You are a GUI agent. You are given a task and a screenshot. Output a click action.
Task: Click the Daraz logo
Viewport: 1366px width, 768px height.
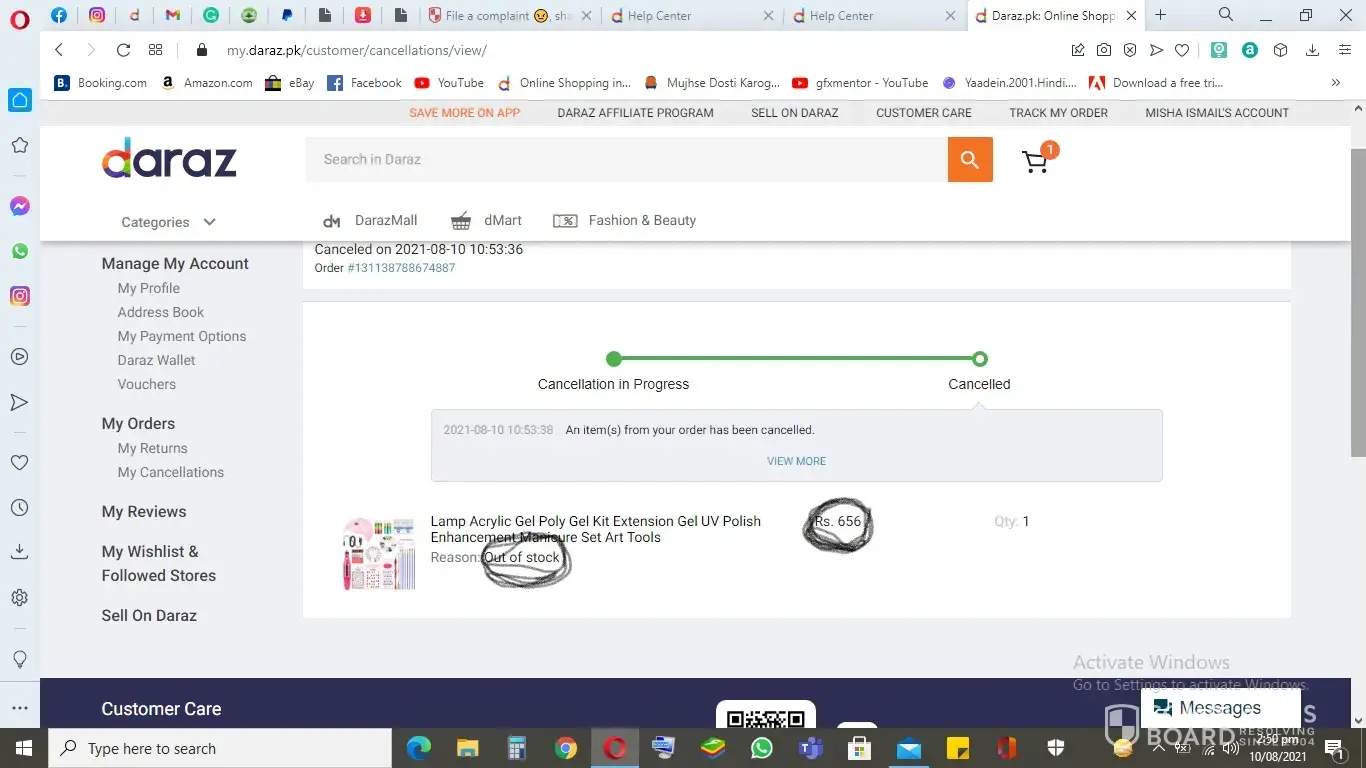[169, 158]
